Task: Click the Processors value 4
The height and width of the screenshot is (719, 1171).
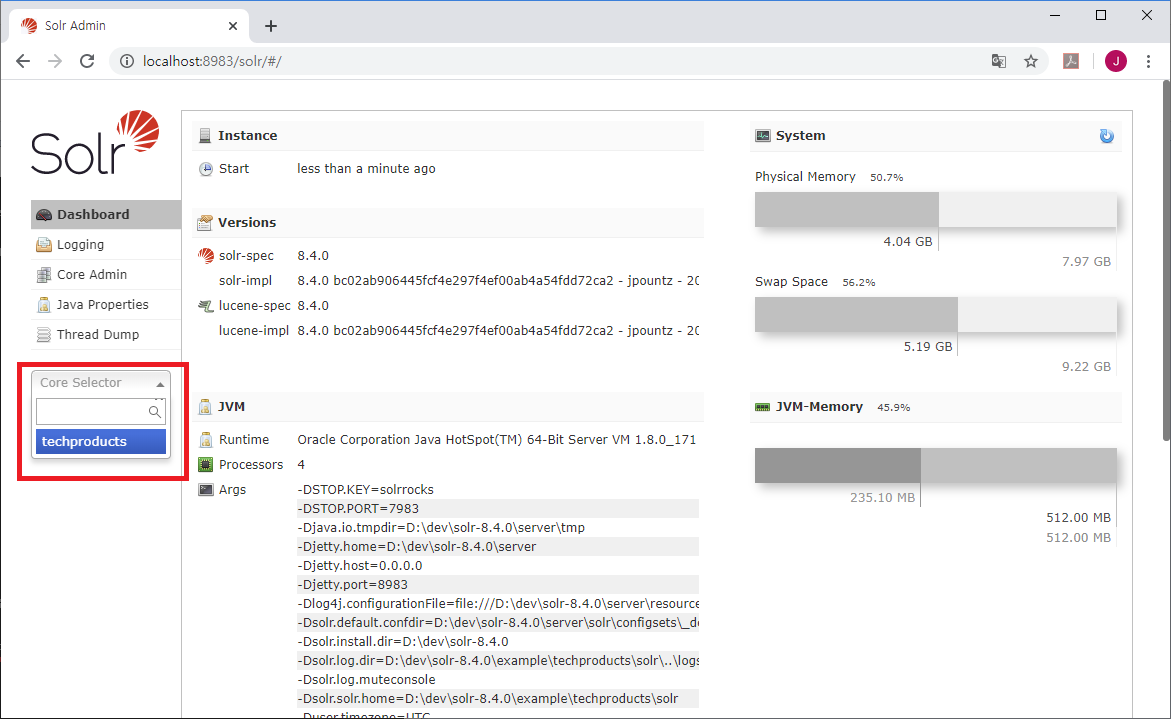Action: 301,464
